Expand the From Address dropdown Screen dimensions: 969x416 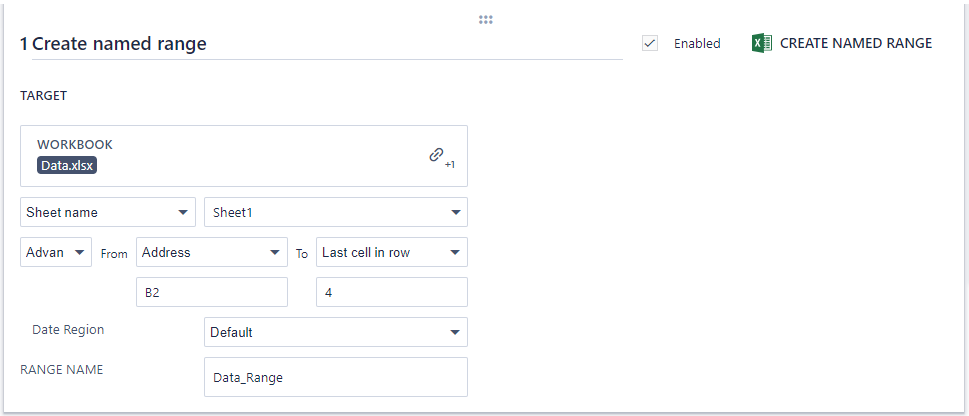(211, 252)
